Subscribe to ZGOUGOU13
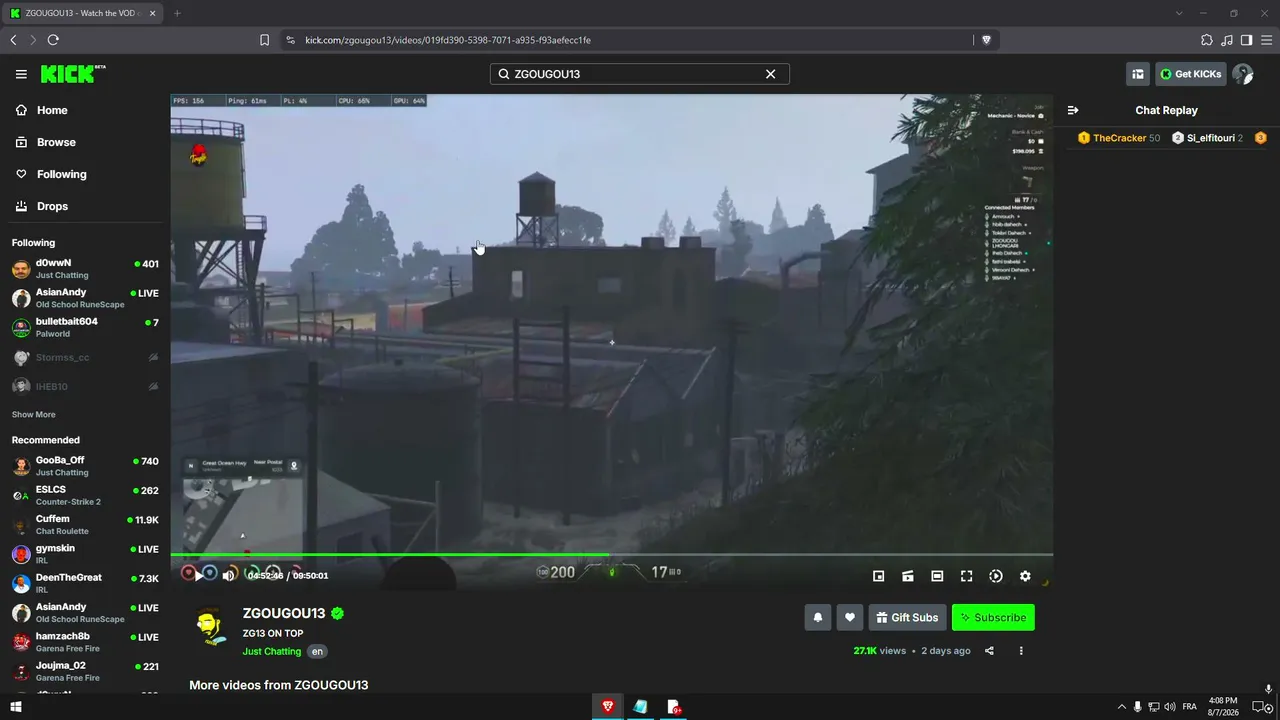The image size is (1280, 720). coord(993,617)
